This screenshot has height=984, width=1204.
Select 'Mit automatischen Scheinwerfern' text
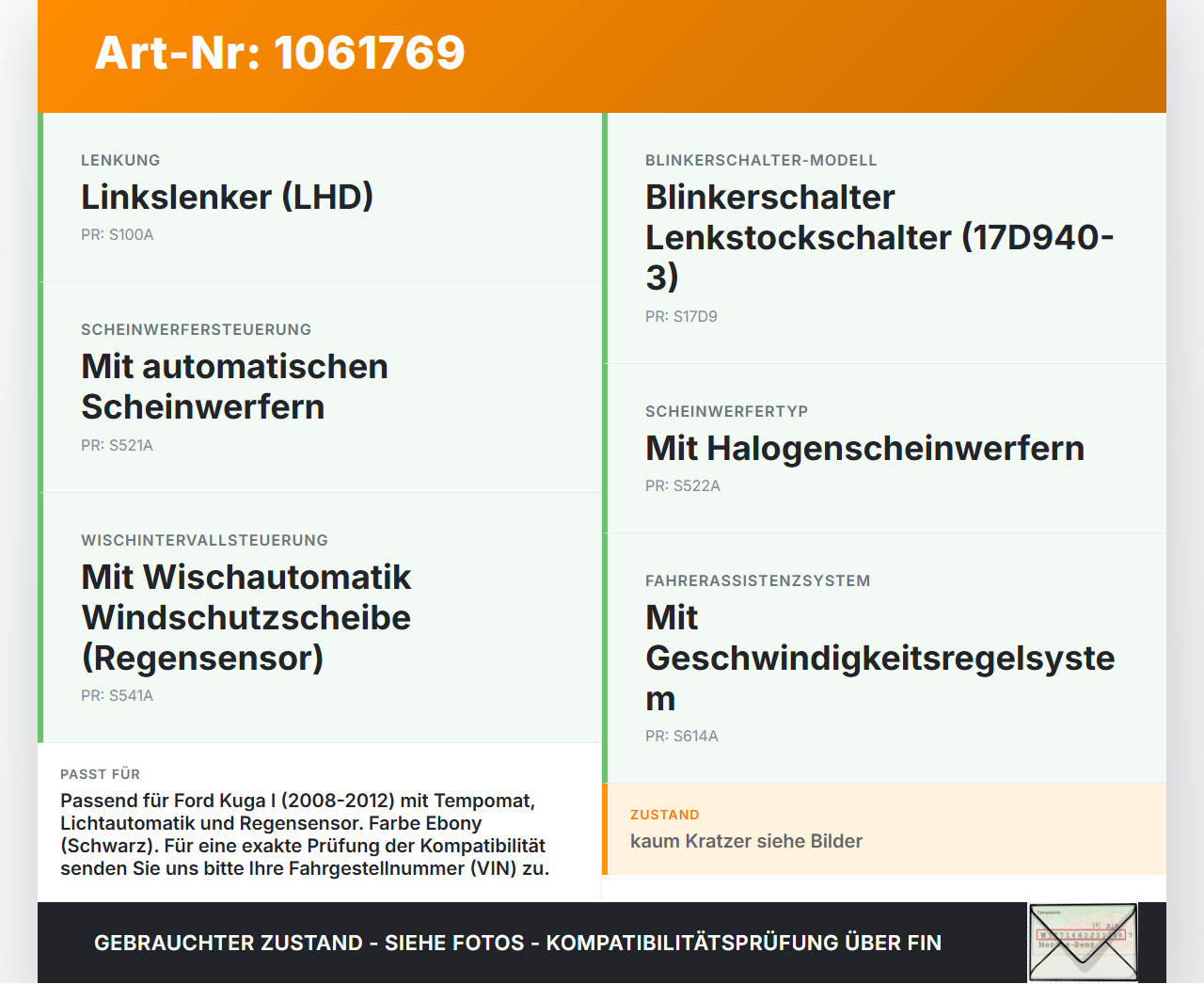(x=235, y=387)
